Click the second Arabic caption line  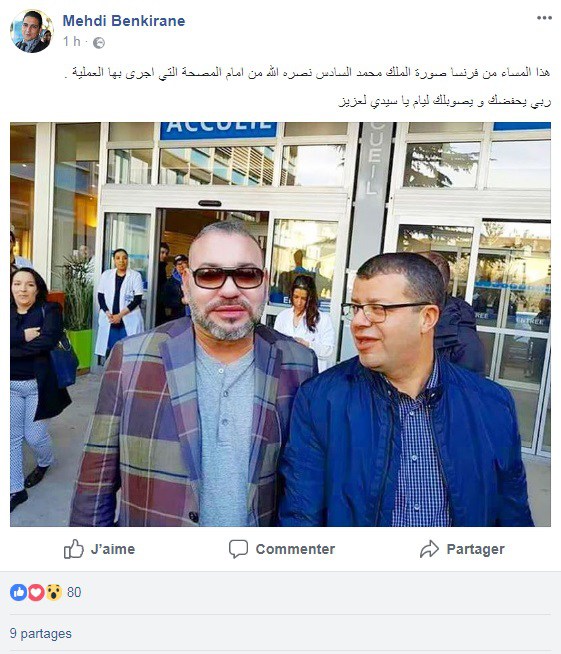pos(445,101)
